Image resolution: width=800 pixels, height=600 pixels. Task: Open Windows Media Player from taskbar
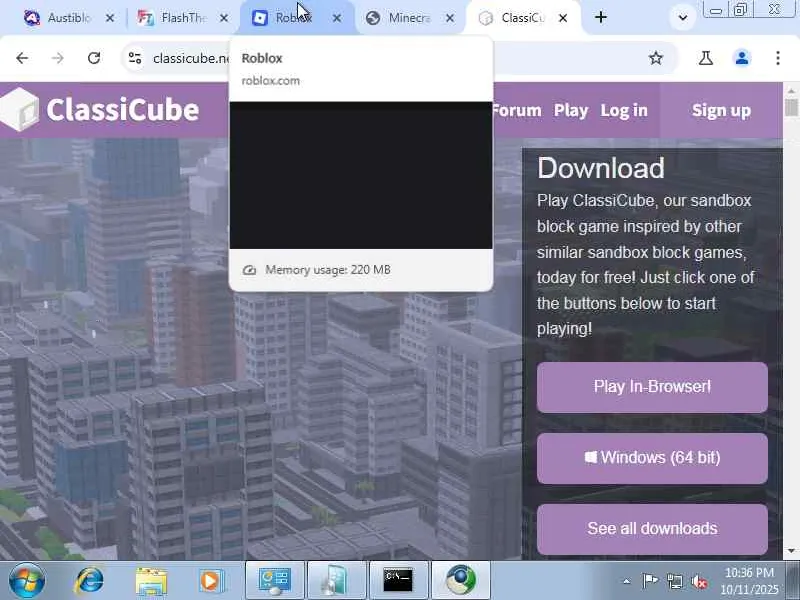coord(211,581)
